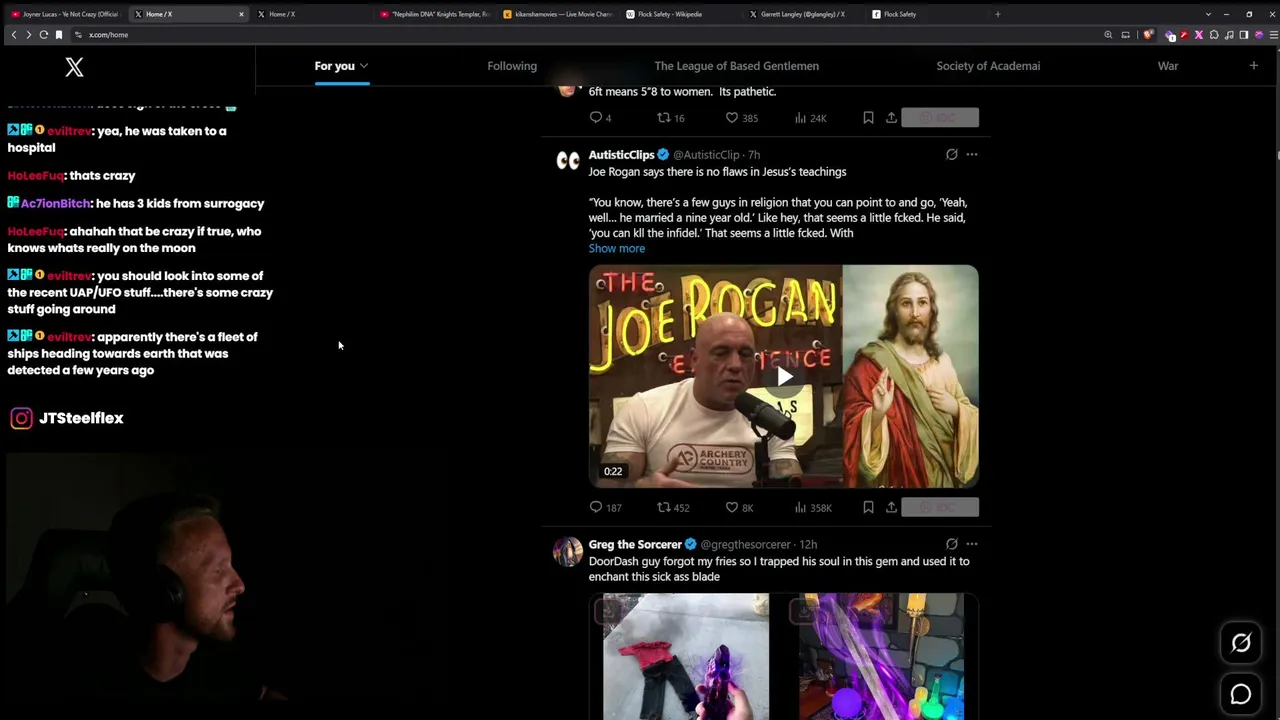
Task: Open the AutisticClips profile name
Action: (x=621, y=155)
